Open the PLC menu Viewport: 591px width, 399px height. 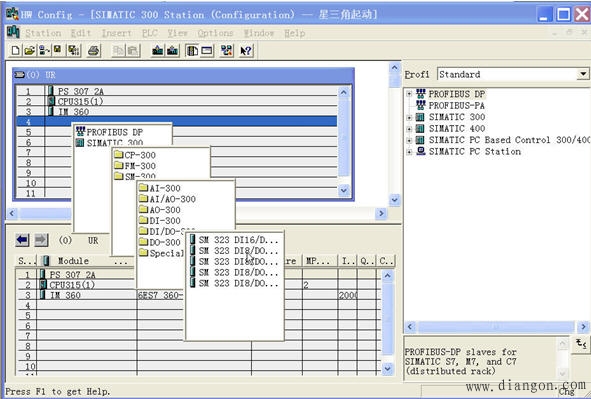pos(150,33)
